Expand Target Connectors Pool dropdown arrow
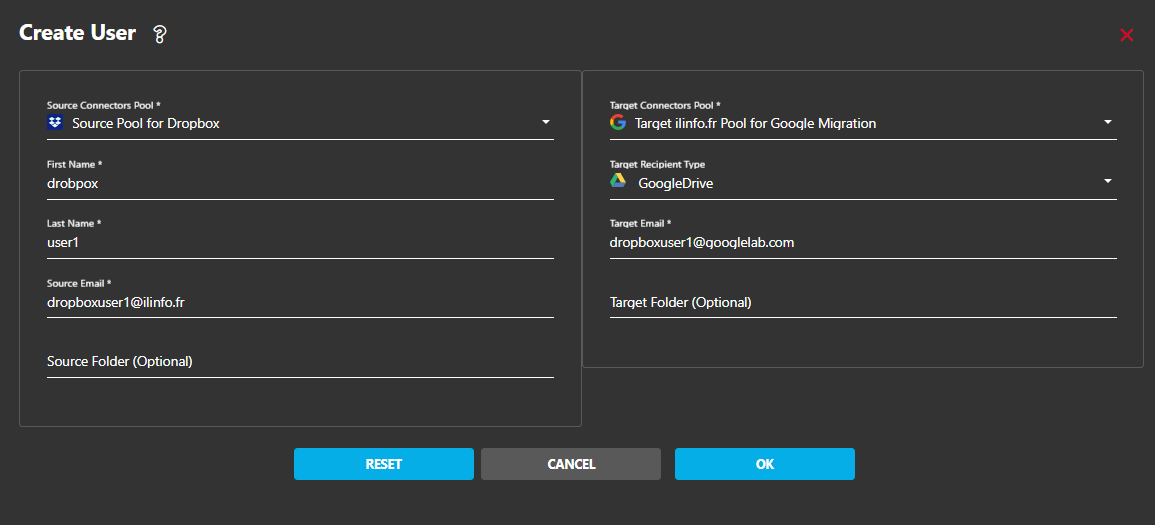1155x525 pixels. pos(1108,122)
